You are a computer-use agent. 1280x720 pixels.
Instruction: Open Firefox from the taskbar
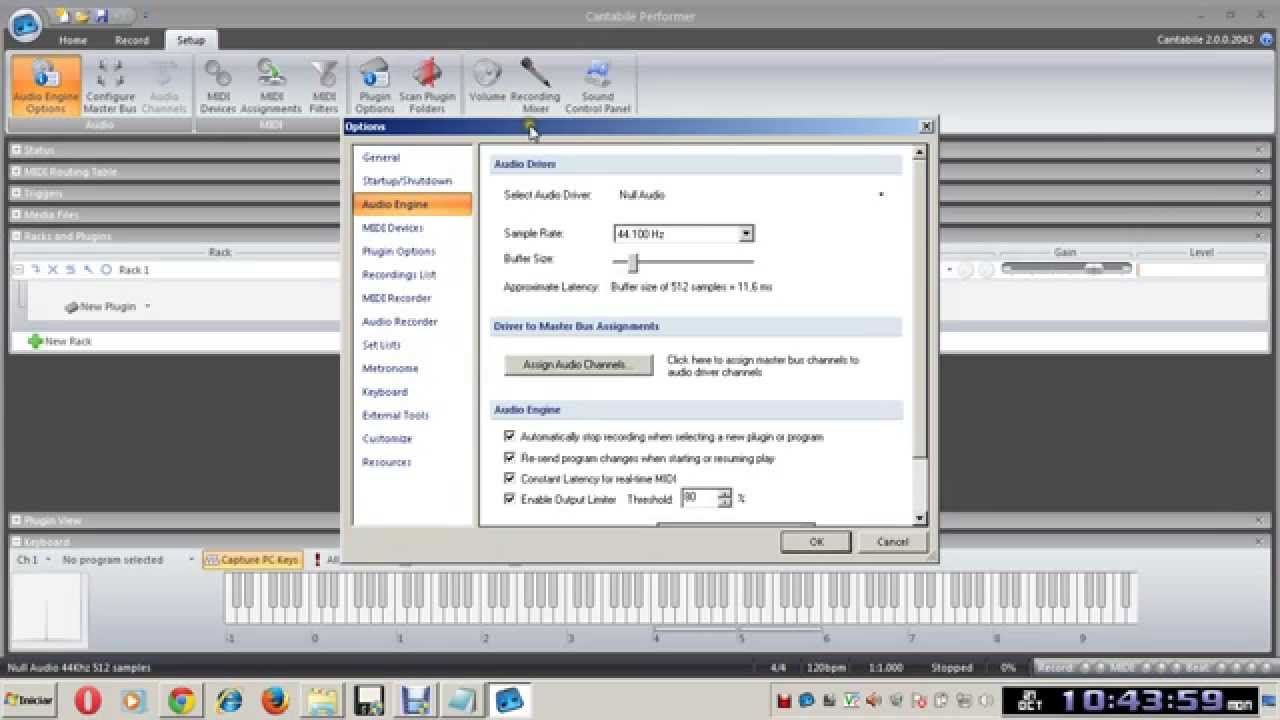coord(275,700)
